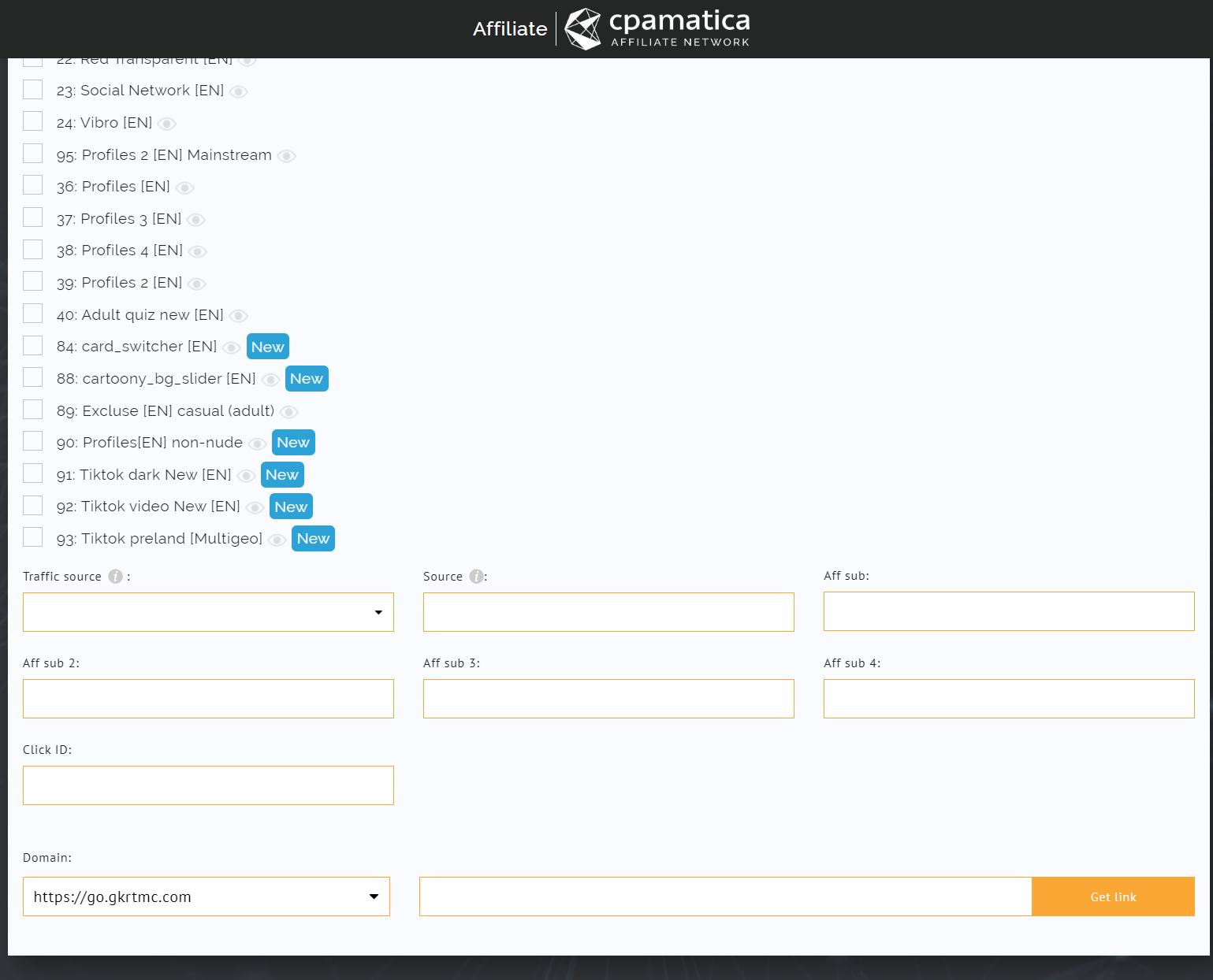This screenshot has height=980, width=1213.
Task: Check the Social Network [EN] checkbox
Action: point(32,89)
